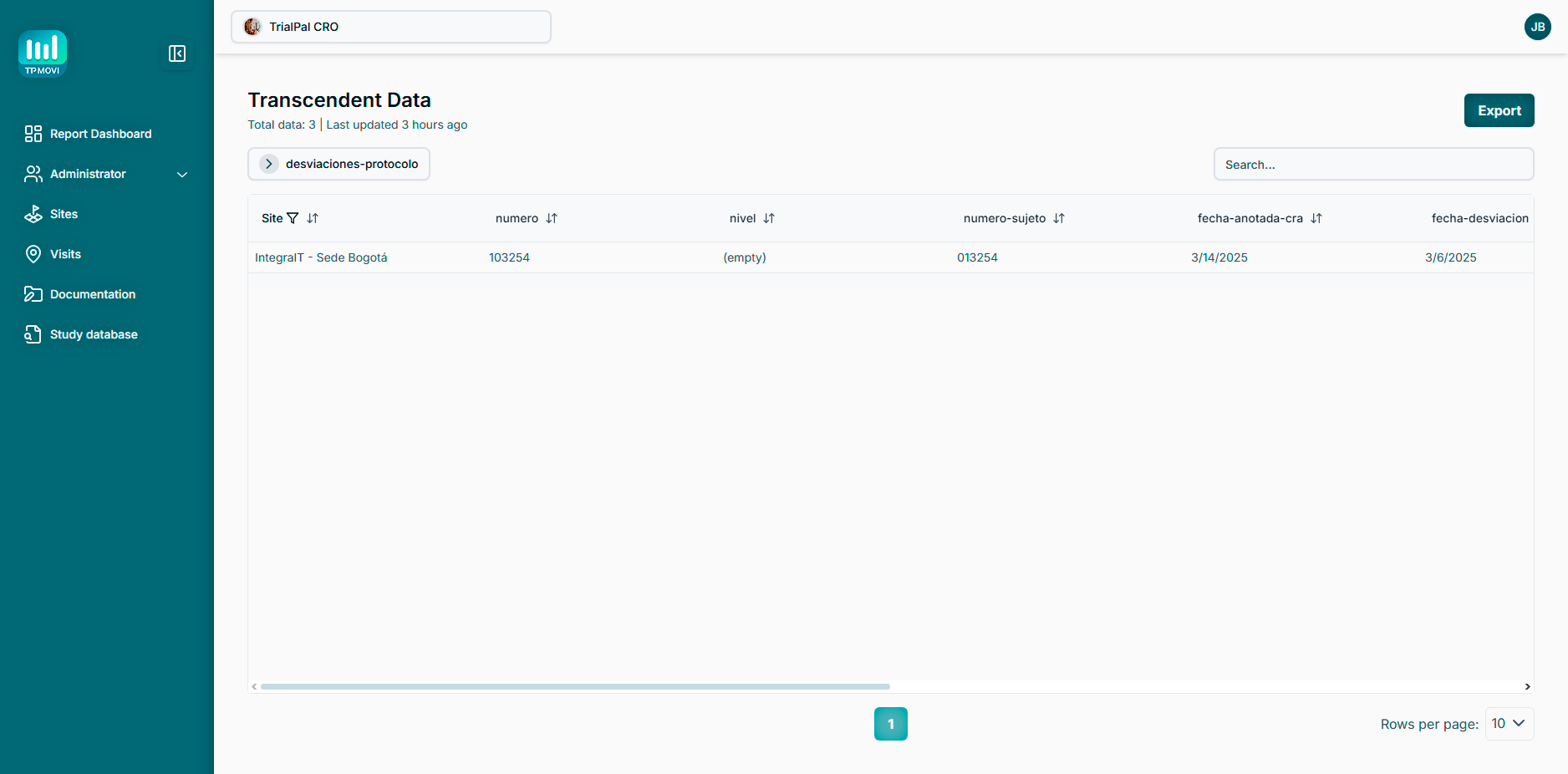Open Report Dashboard in the sidebar
Viewport: 1568px width, 774px height.
(100, 134)
